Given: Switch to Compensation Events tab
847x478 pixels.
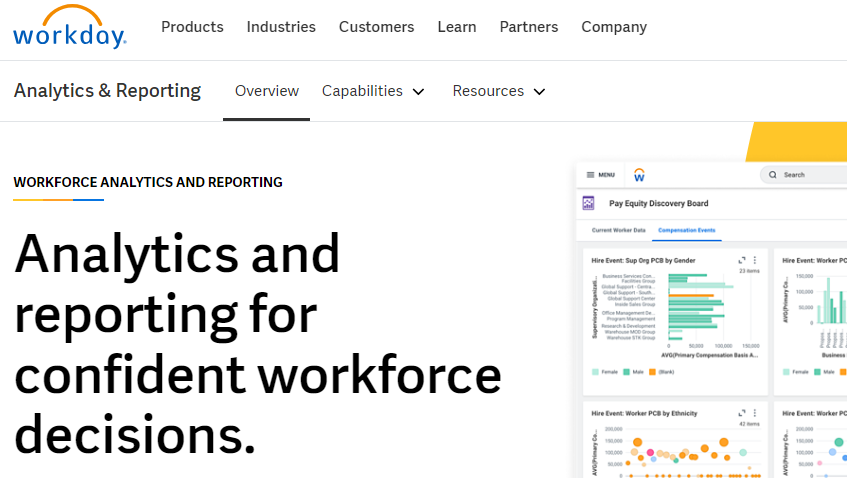Looking at the screenshot, I should tap(687, 230).
